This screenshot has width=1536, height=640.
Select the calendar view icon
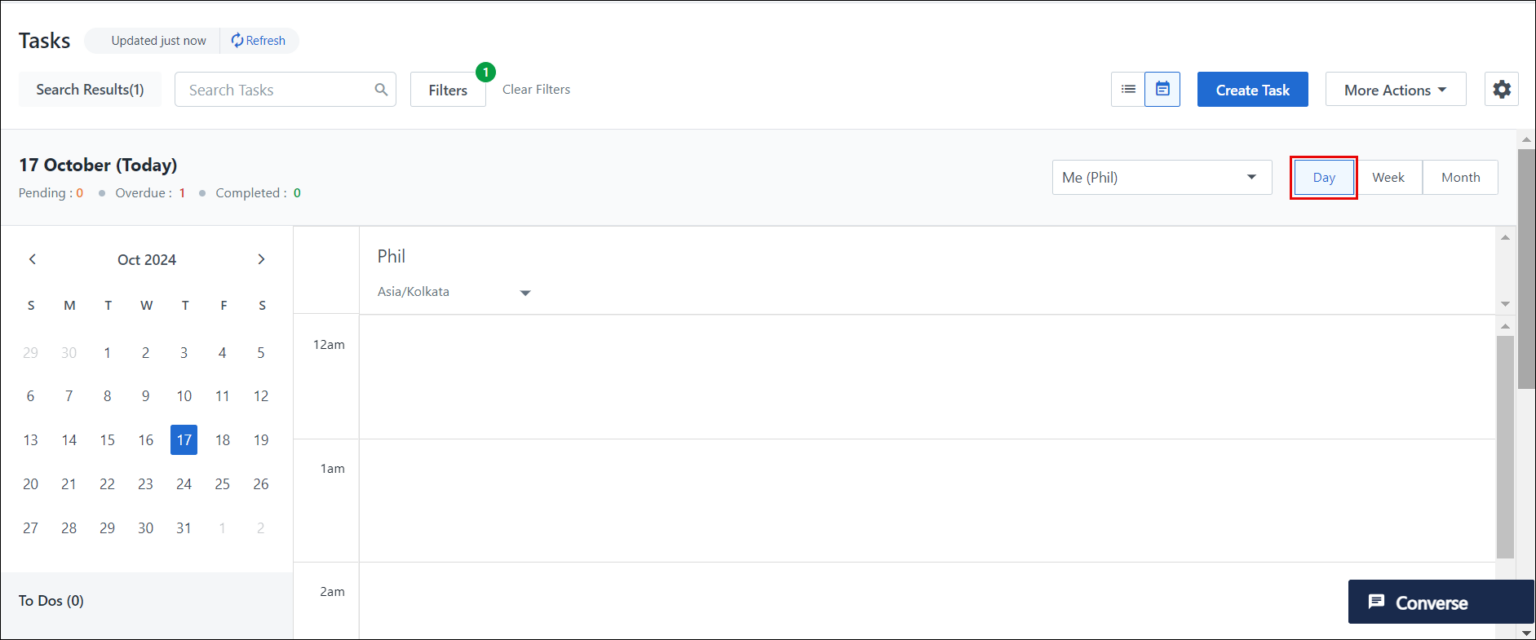(x=1162, y=89)
